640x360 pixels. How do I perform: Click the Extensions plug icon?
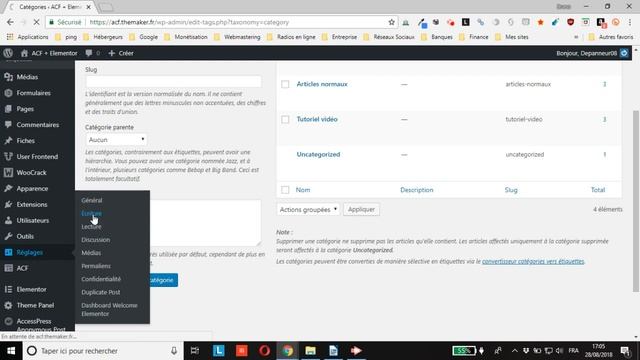8,204
